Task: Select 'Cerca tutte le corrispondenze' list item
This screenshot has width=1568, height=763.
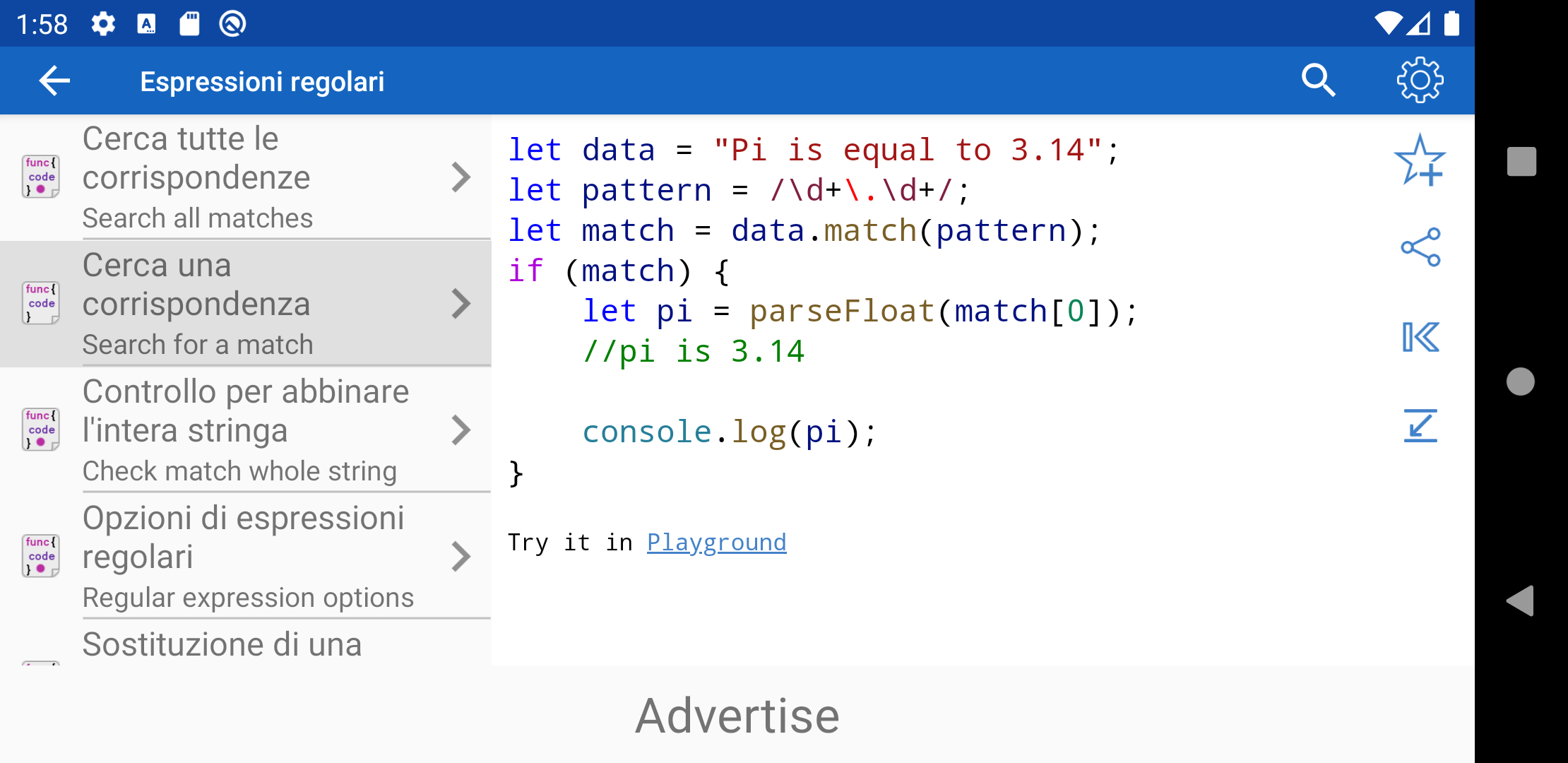Action: tap(245, 177)
